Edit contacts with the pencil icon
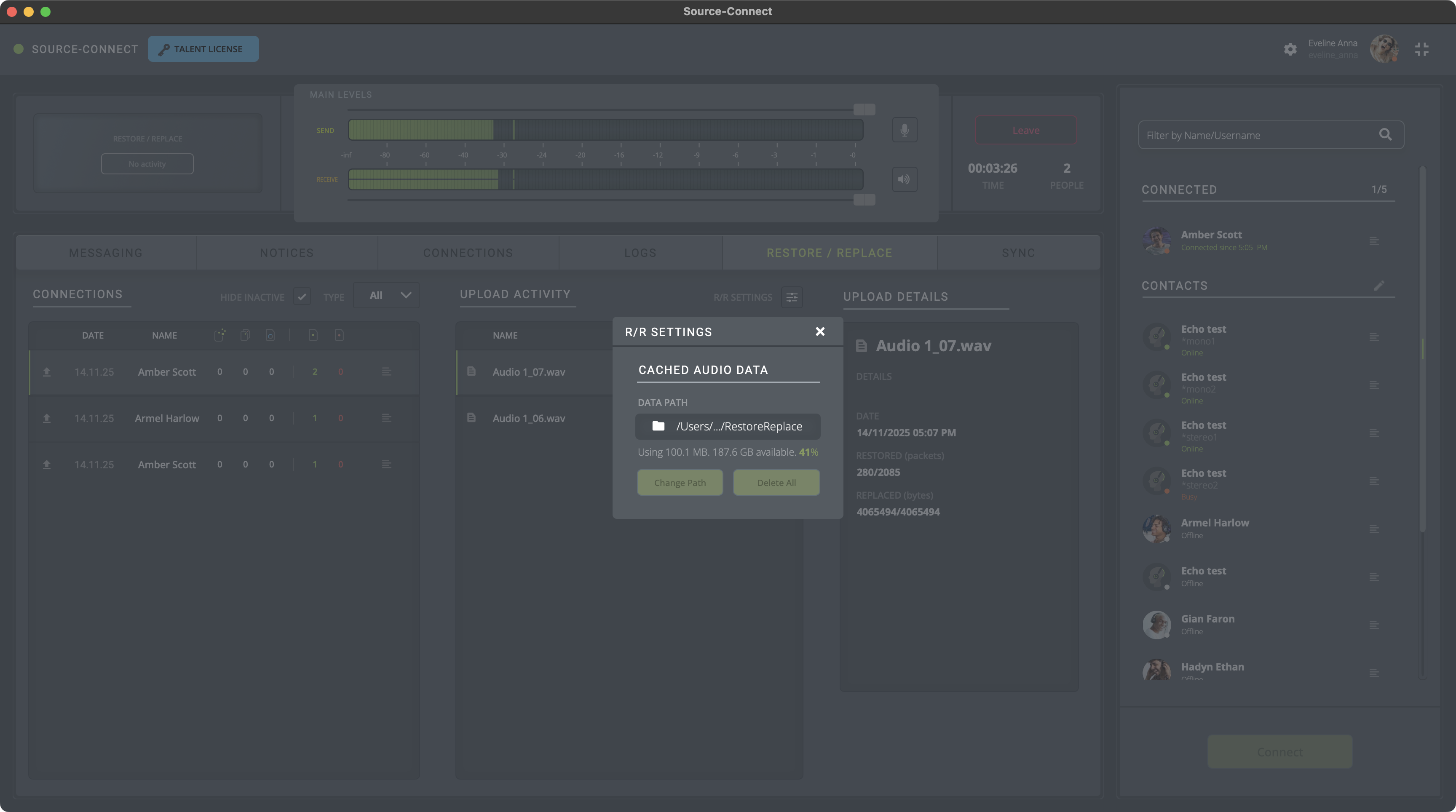This screenshot has width=1456, height=812. 1379,286
